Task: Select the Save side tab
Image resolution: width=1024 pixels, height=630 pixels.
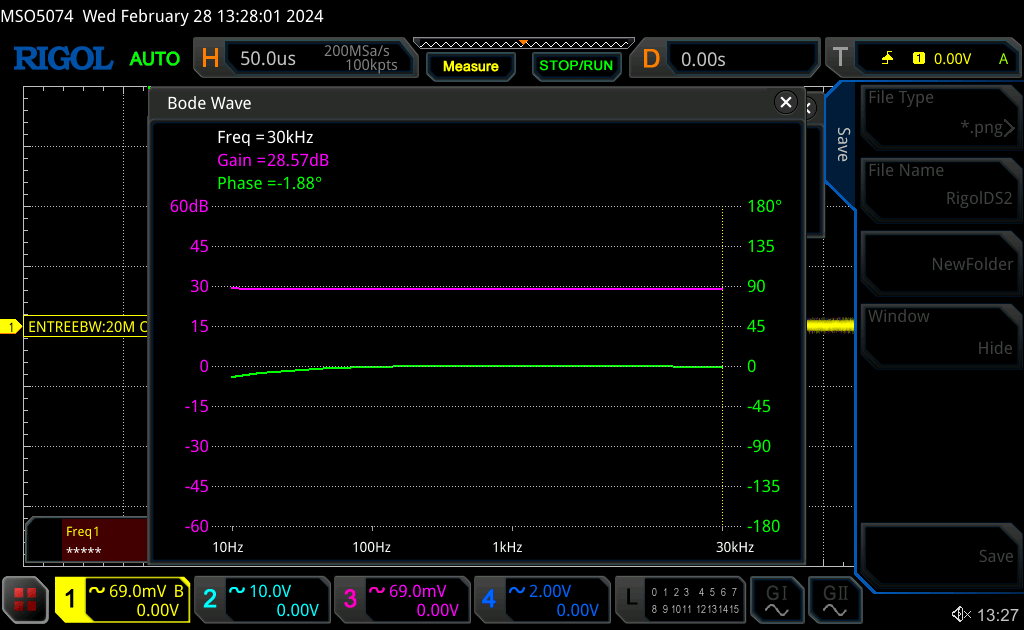Action: (x=842, y=144)
